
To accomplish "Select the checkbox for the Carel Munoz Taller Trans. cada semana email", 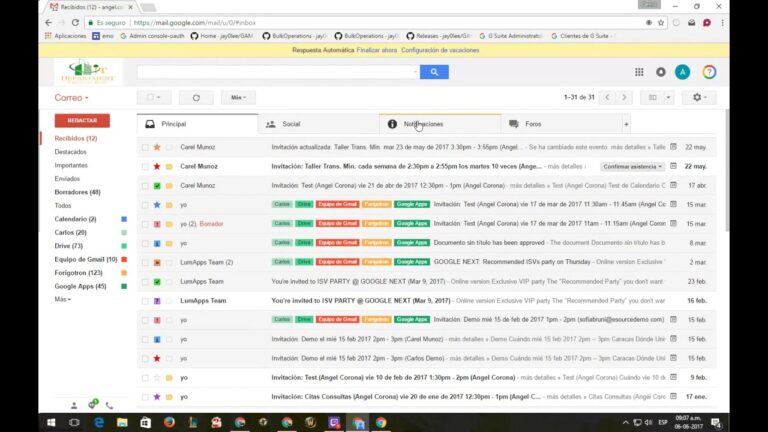I will (145, 167).
